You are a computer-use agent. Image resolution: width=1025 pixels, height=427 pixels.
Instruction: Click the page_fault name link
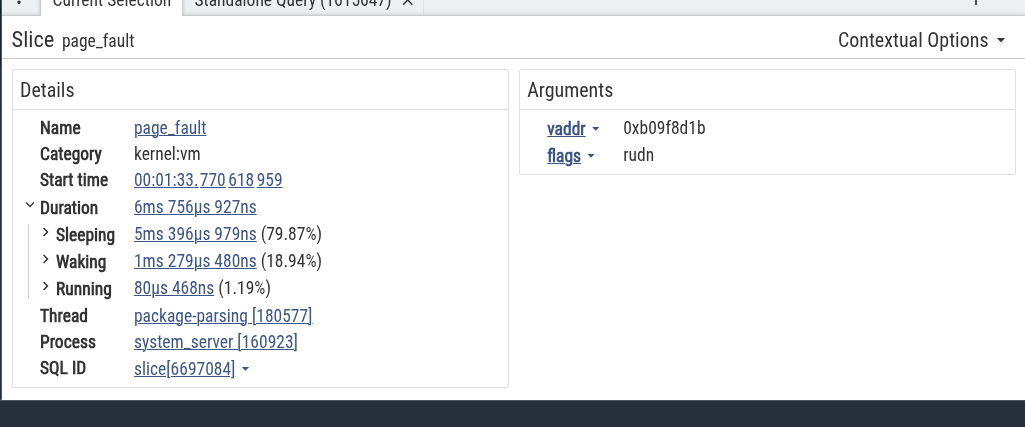170,128
